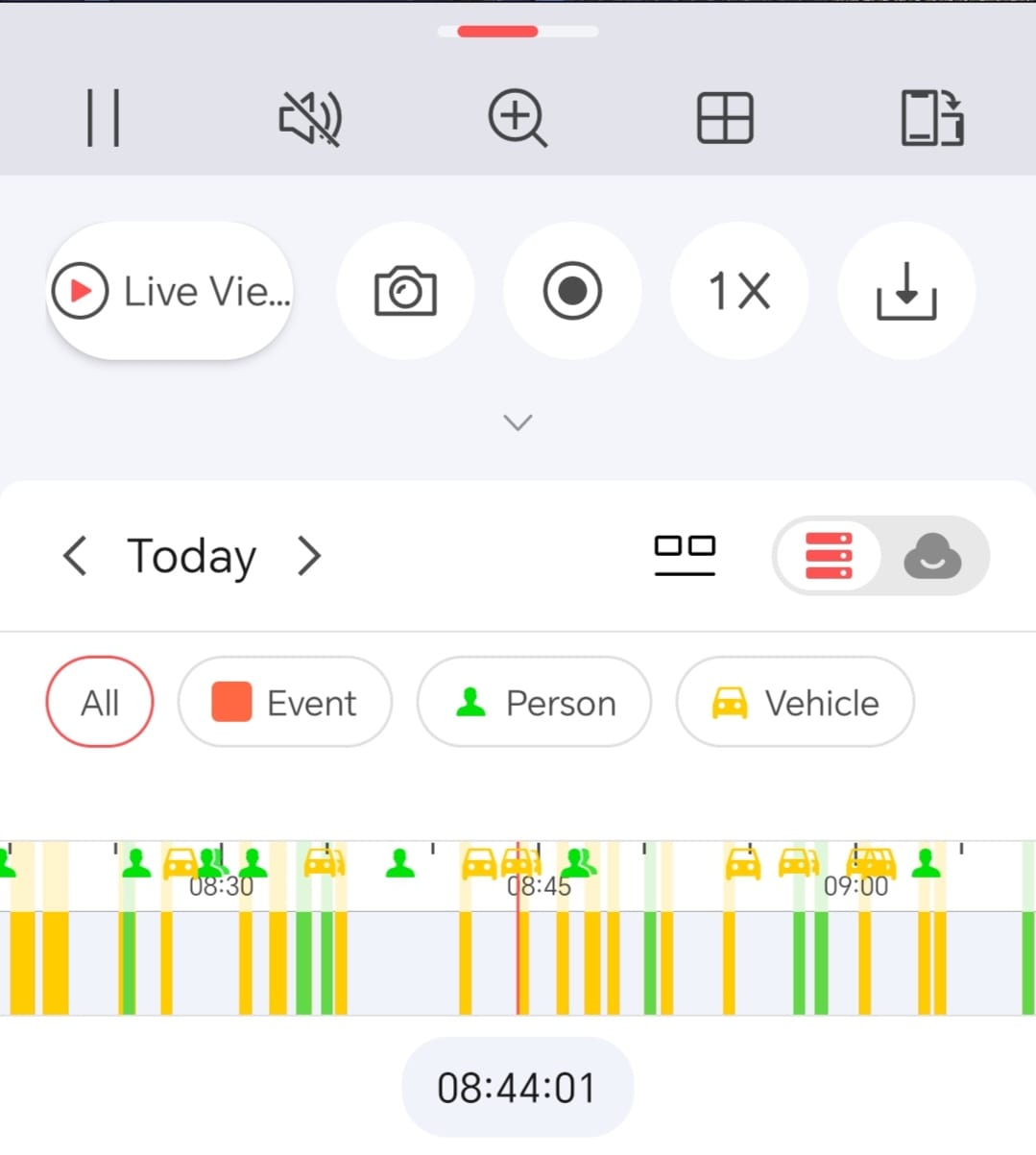This screenshot has height=1155, width=1036.
Task: Activate the digital zoom magnifier icon
Action: tap(518, 118)
